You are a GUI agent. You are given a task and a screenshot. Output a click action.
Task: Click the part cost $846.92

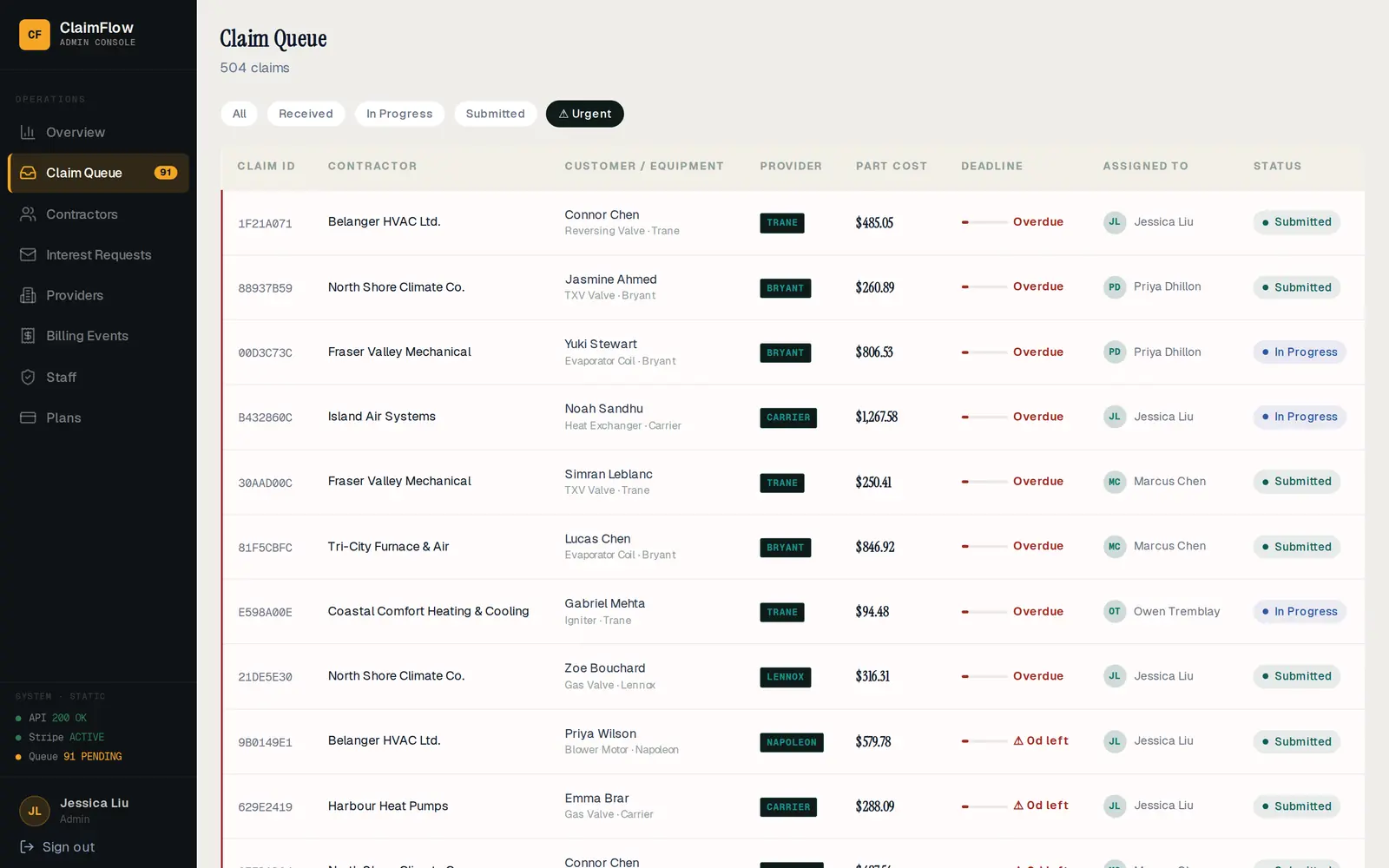tap(875, 547)
